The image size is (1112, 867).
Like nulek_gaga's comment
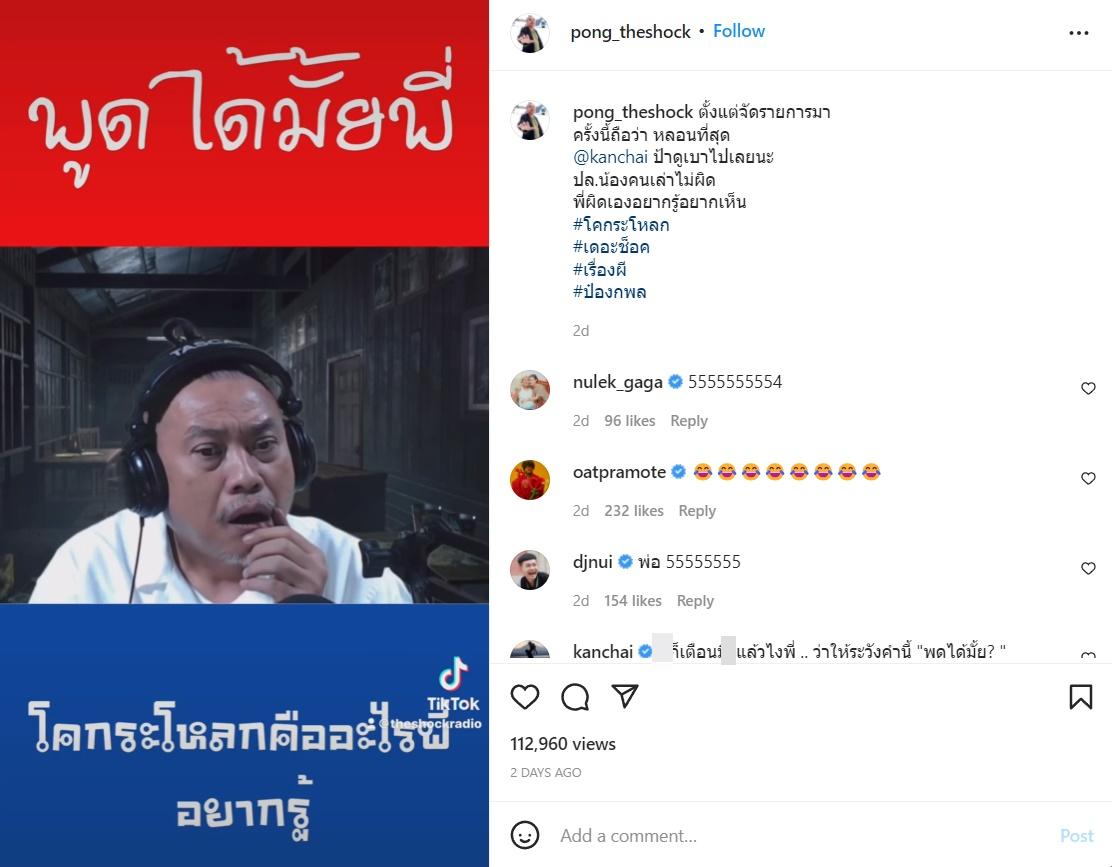tap(1088, 388)
